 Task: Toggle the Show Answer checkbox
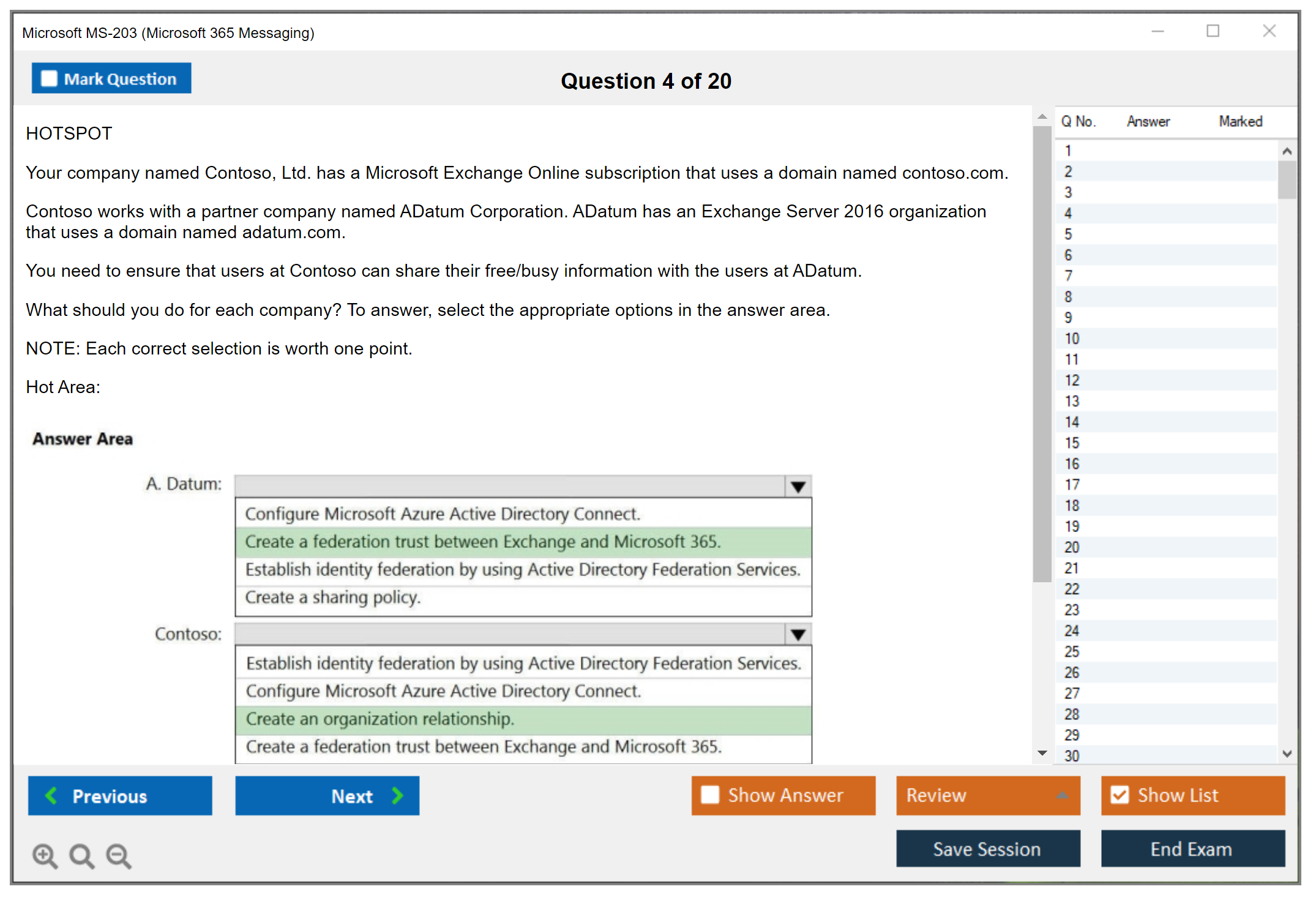point(710,795)
